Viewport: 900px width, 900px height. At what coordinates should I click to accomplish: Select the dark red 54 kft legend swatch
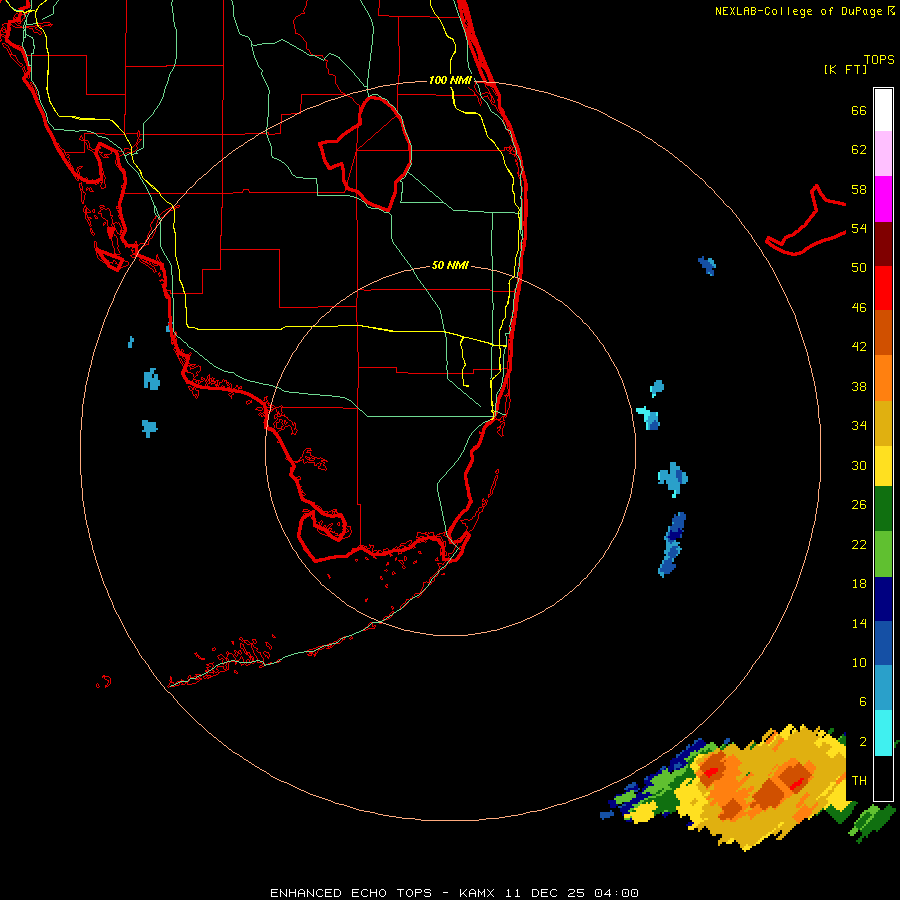click(x=883, y=244)
